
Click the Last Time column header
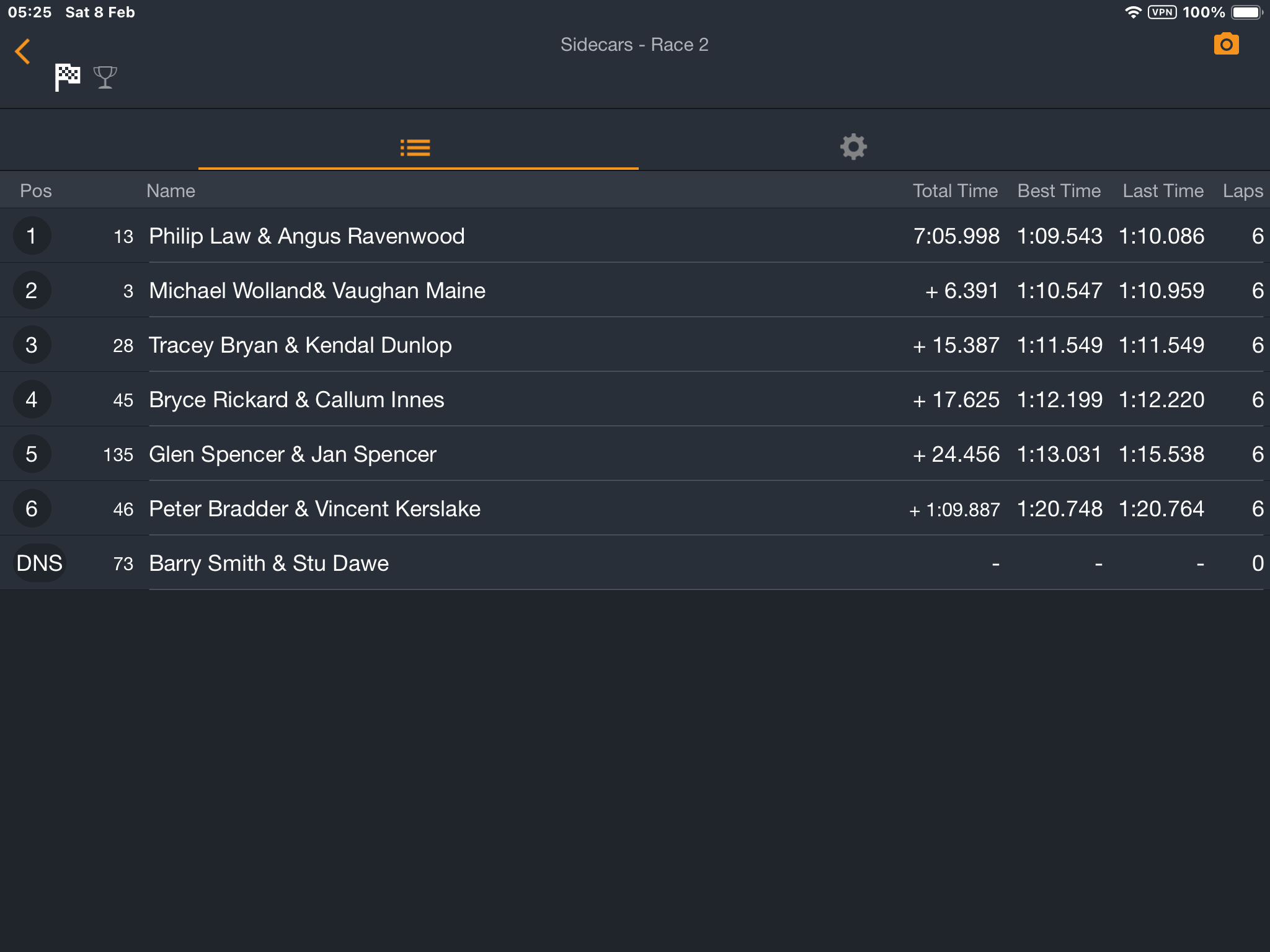click(x=1163, y=191)
